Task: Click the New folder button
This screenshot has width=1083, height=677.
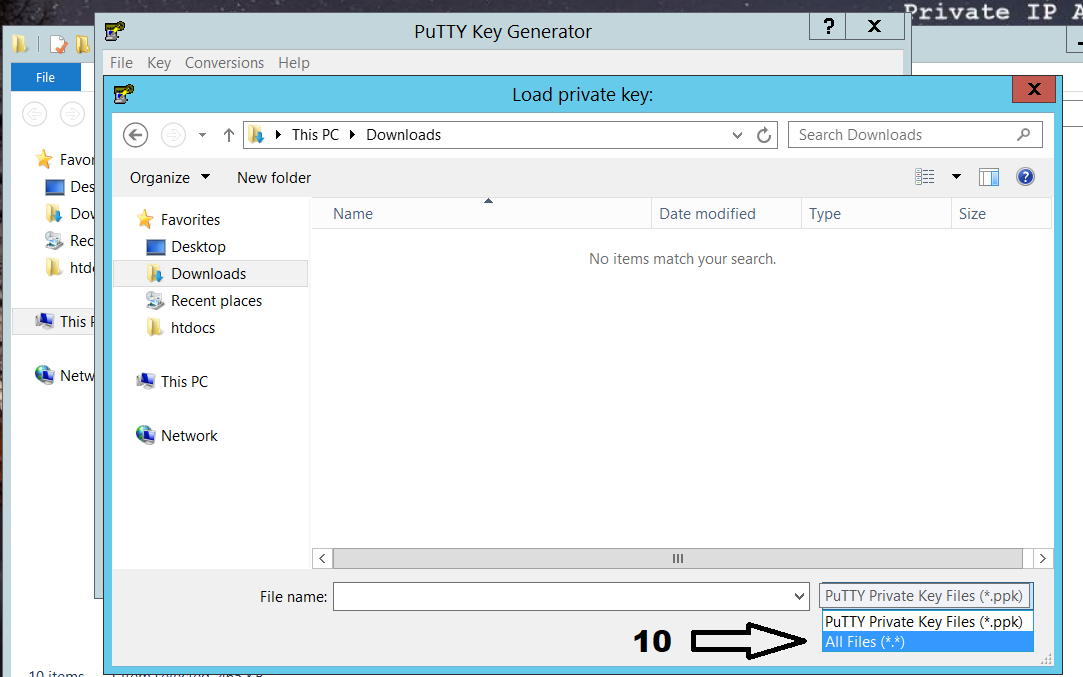Action: click(x=274, y=177)
